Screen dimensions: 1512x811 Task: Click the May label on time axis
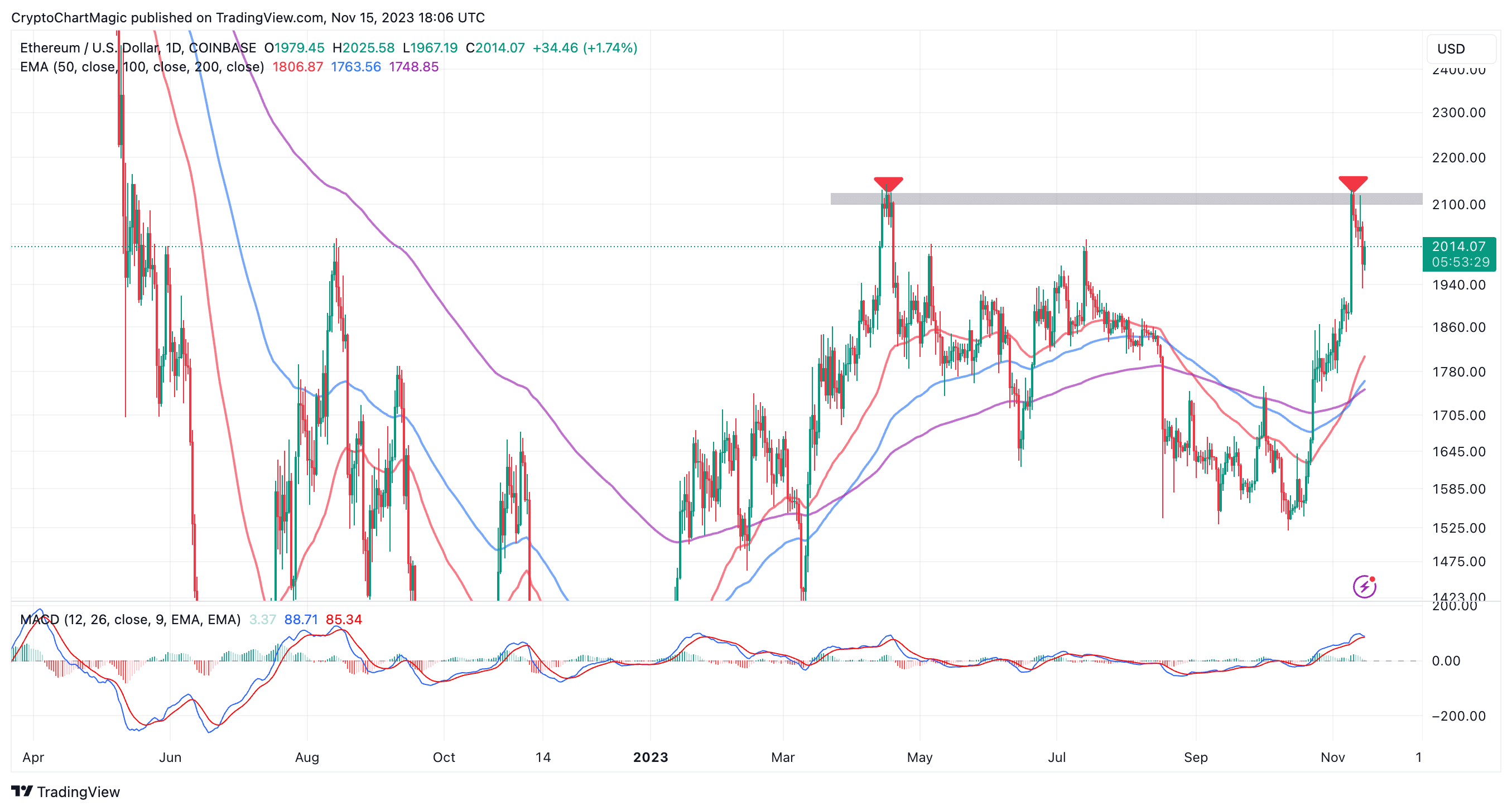tap(920, 757)
